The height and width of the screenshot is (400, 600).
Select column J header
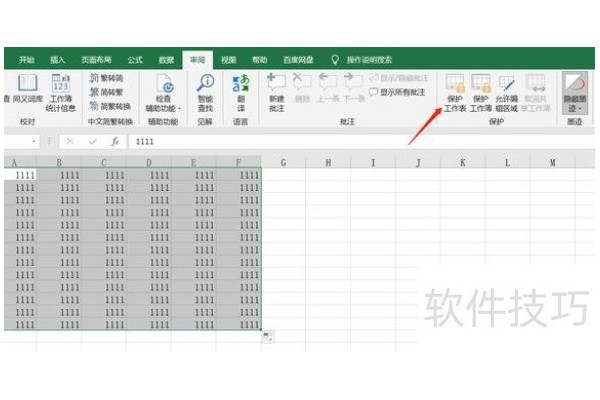(418, 163)
